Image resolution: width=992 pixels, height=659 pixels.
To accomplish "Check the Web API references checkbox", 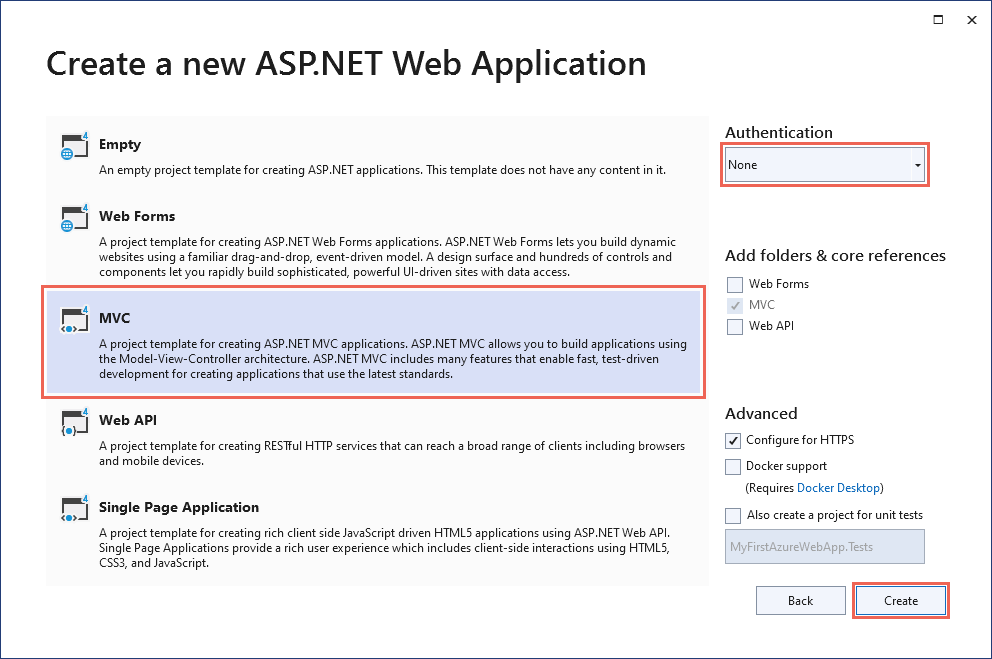I will click(736, 326).
